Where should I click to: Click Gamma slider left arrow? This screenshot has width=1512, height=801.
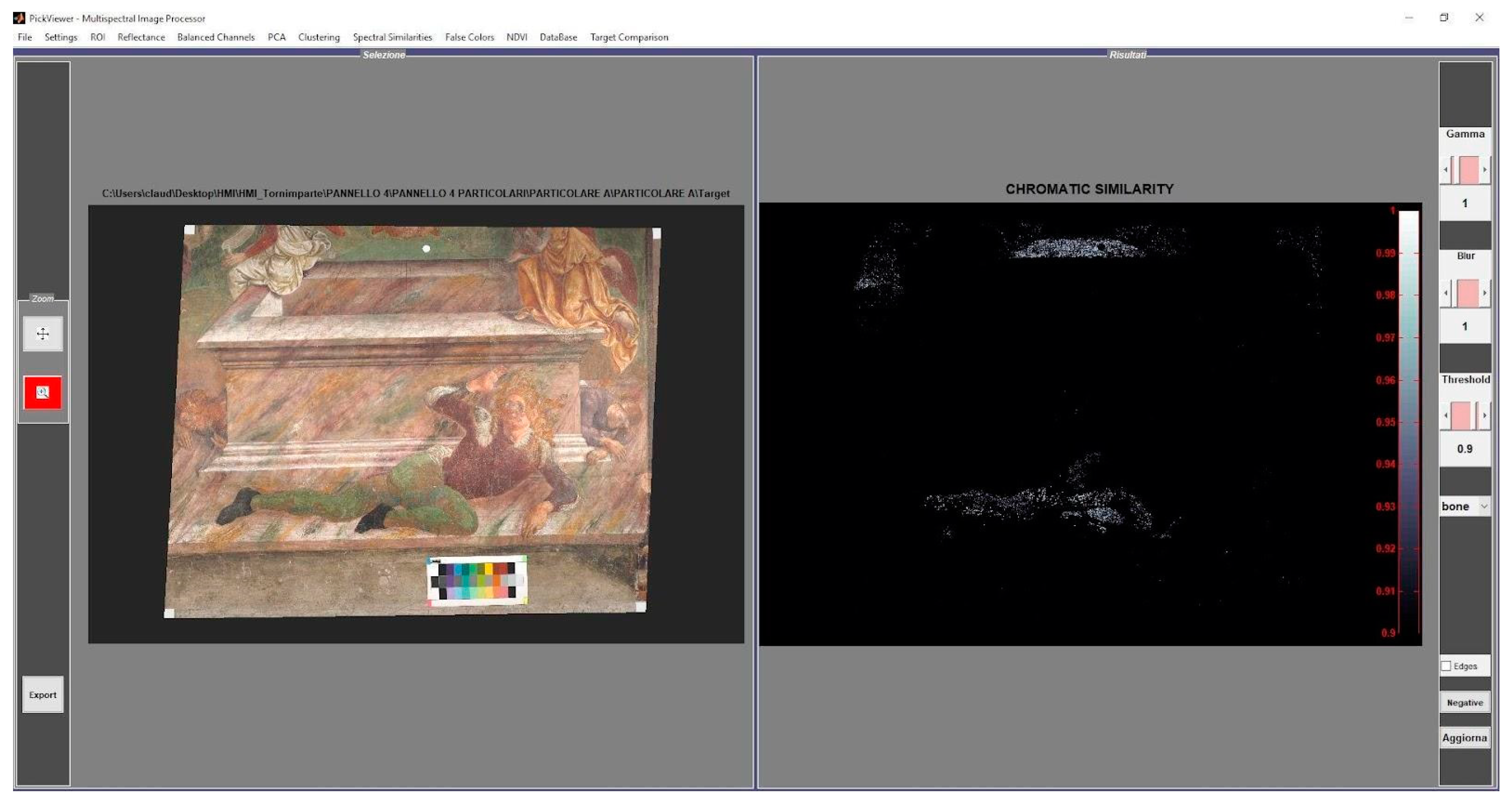point(1446,170)
